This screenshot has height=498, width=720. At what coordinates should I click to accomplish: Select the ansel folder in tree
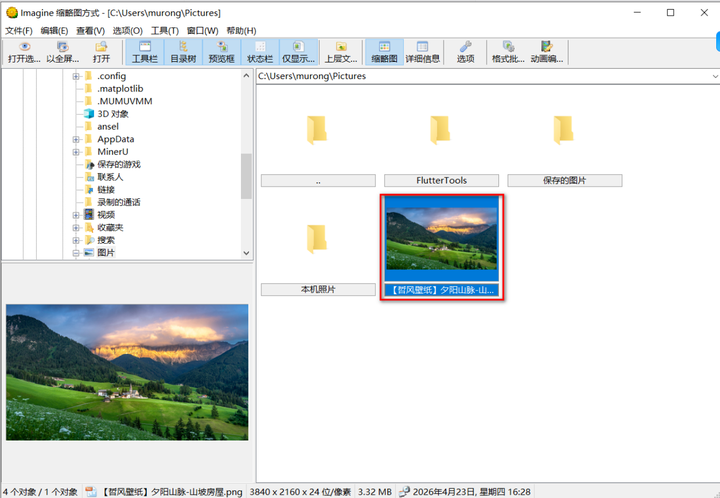pos(108,126)
